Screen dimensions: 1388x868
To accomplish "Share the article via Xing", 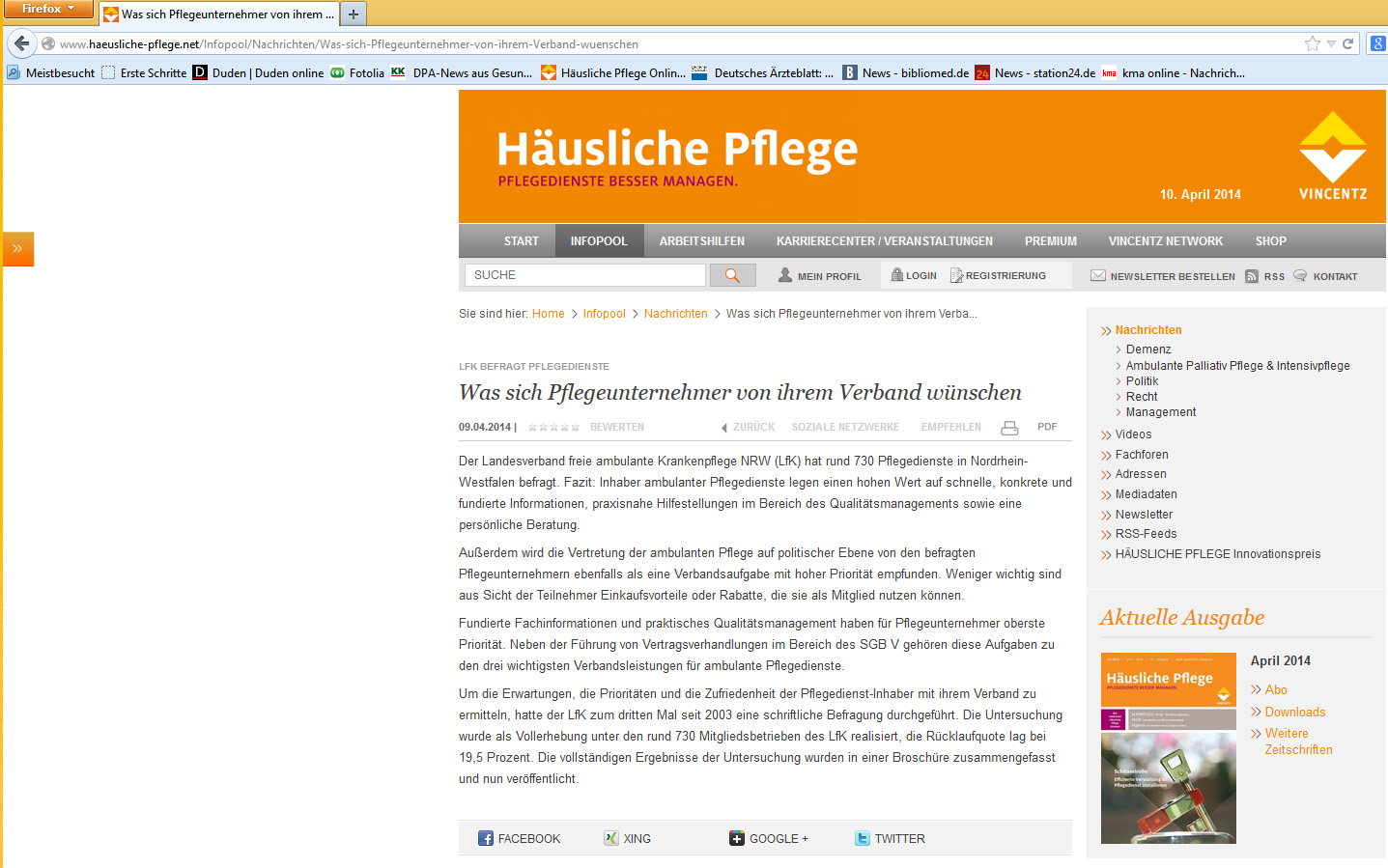I will pyautogui.click(x=628, y=838).
